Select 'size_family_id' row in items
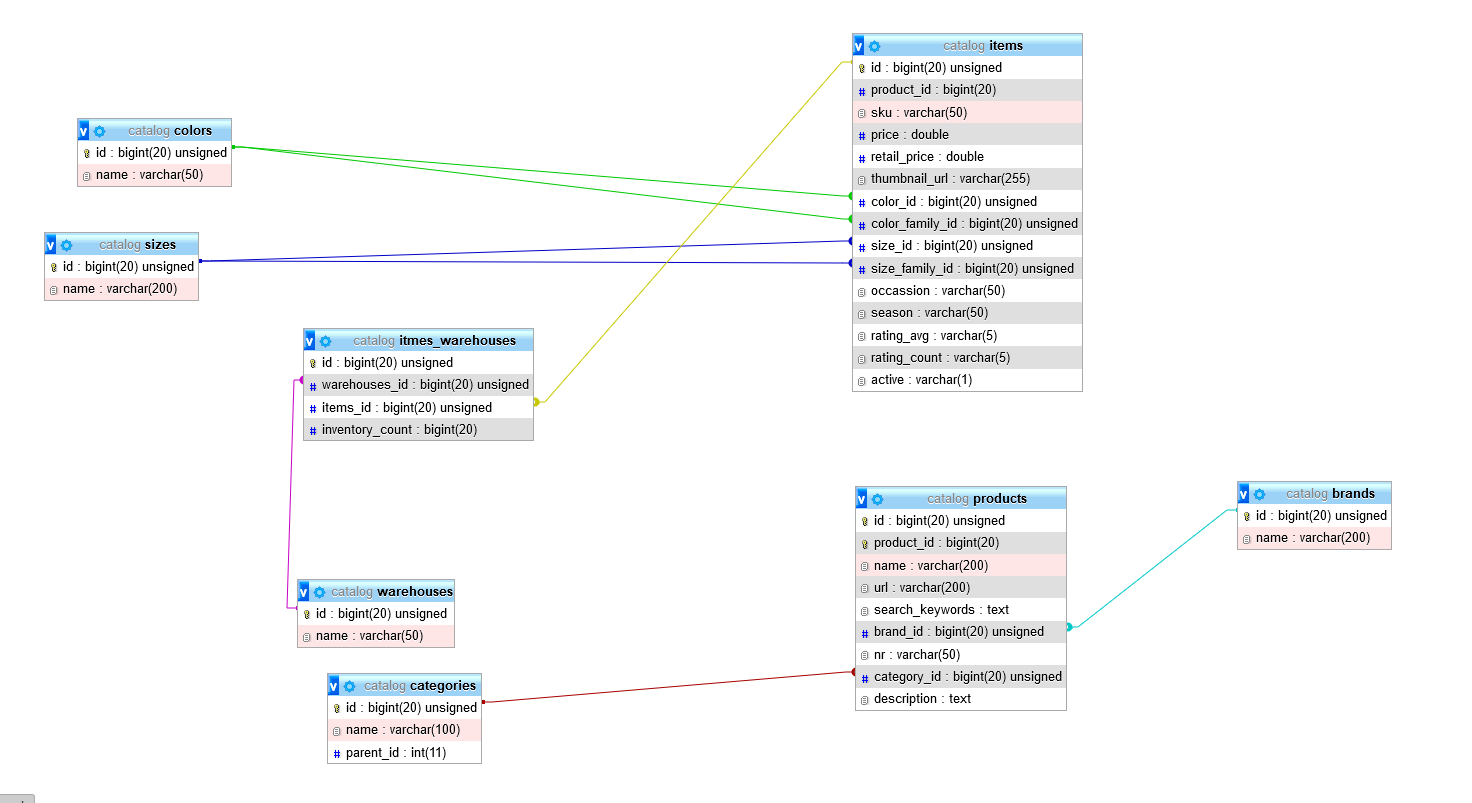 point(967,269)
